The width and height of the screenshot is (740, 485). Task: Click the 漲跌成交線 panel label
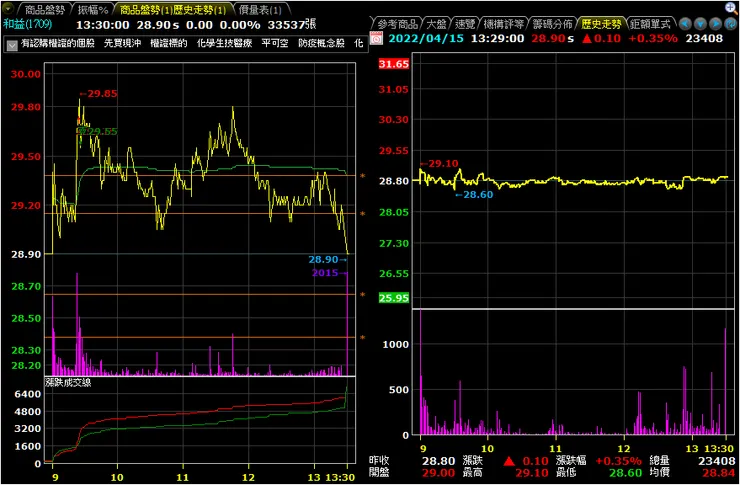point(68,383)
